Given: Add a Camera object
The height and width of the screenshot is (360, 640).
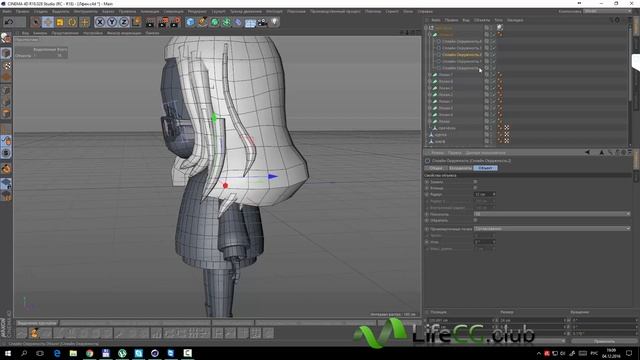Looking at the screenshot, I should click(x=262, y=22).
